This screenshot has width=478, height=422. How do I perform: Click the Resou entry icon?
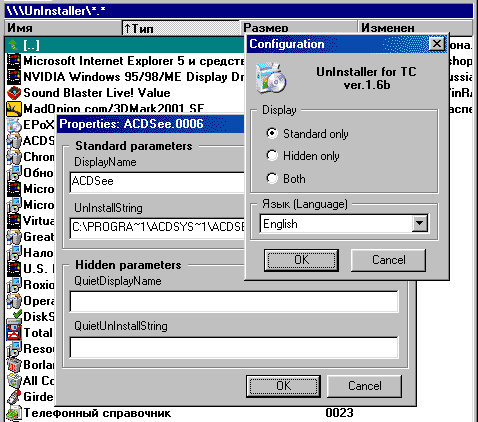(x=14, y=349)
